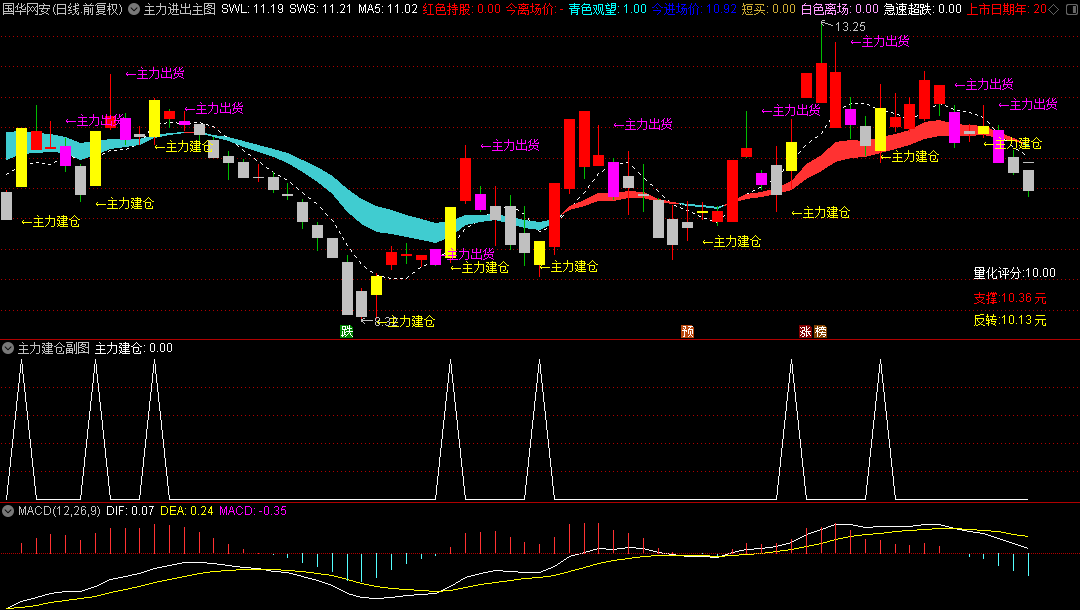Click the 支撑:10.36元 support label
Viewport: 1080px width, 610px height.
[x=1010, y=298]
